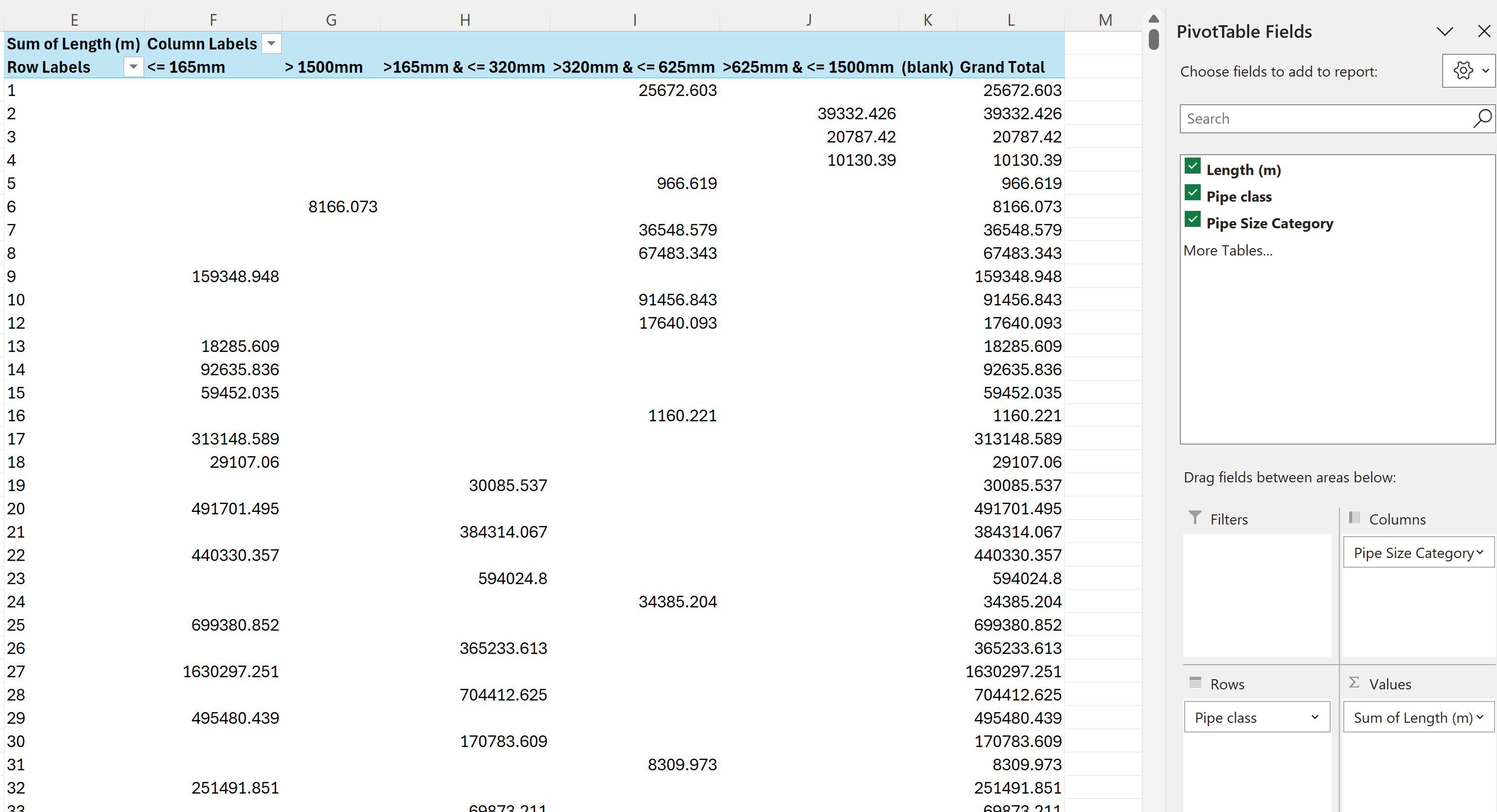The image size is (1497, 812).
Task: Close the PivotTable Fields pane
Action: (1483, 32)
